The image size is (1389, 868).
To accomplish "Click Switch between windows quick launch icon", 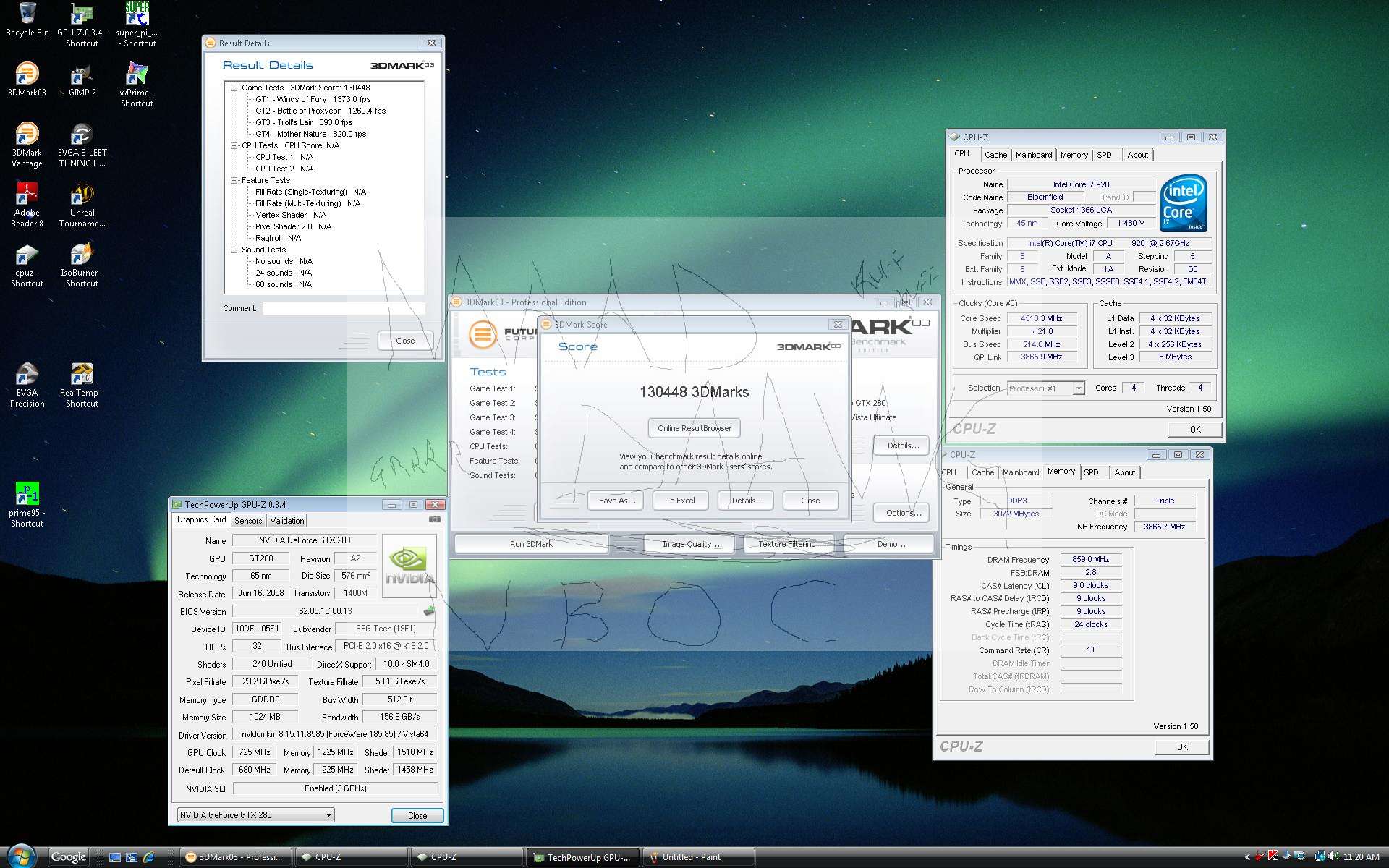I will point(132,857).
